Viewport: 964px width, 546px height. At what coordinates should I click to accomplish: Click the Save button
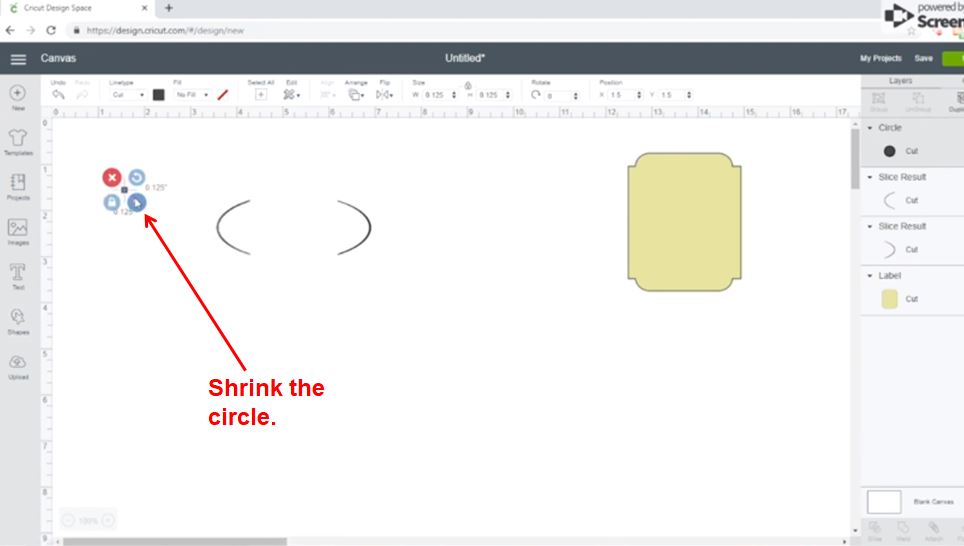pyautogui.click(x=923, y=58)
